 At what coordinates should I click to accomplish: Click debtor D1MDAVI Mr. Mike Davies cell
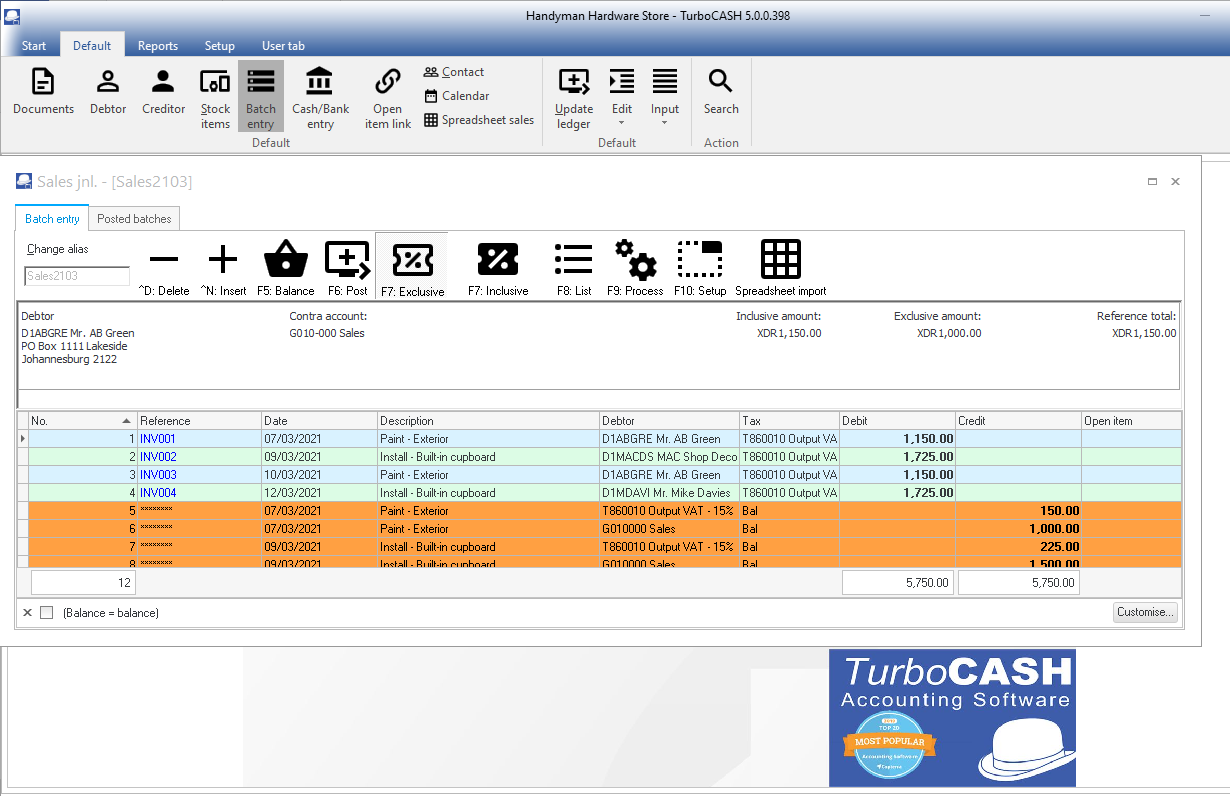coord(669,493)
